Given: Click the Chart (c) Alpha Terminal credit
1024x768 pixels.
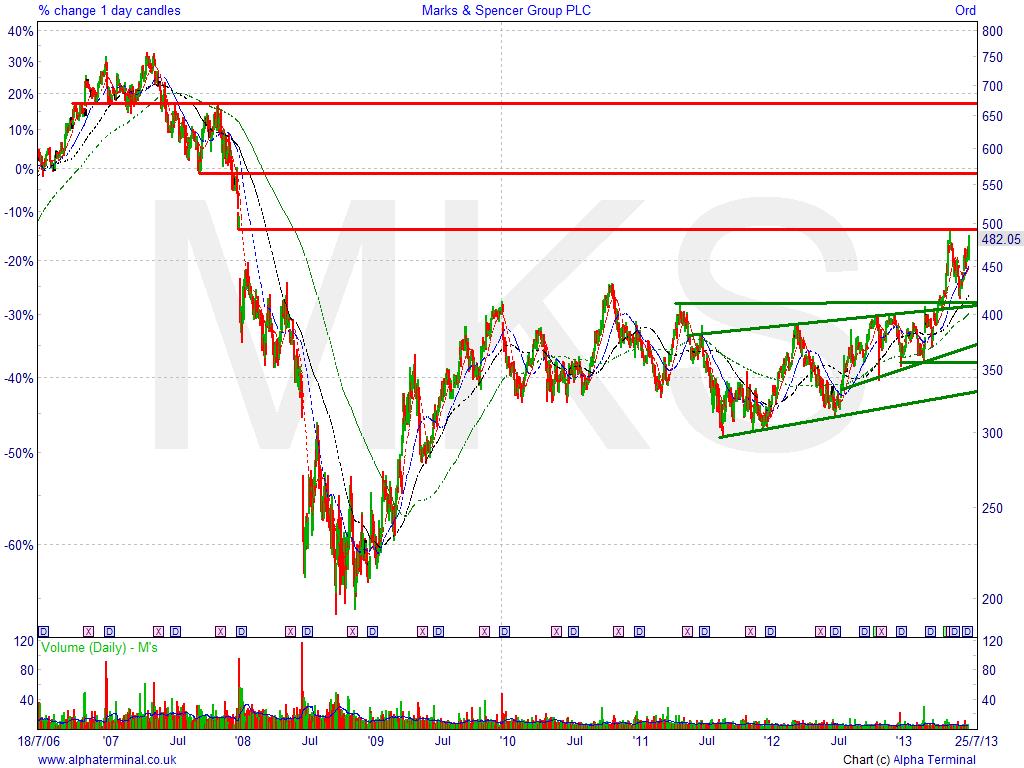Looking at the screenshot, I should pyautogui.click(x=909, y=760).
